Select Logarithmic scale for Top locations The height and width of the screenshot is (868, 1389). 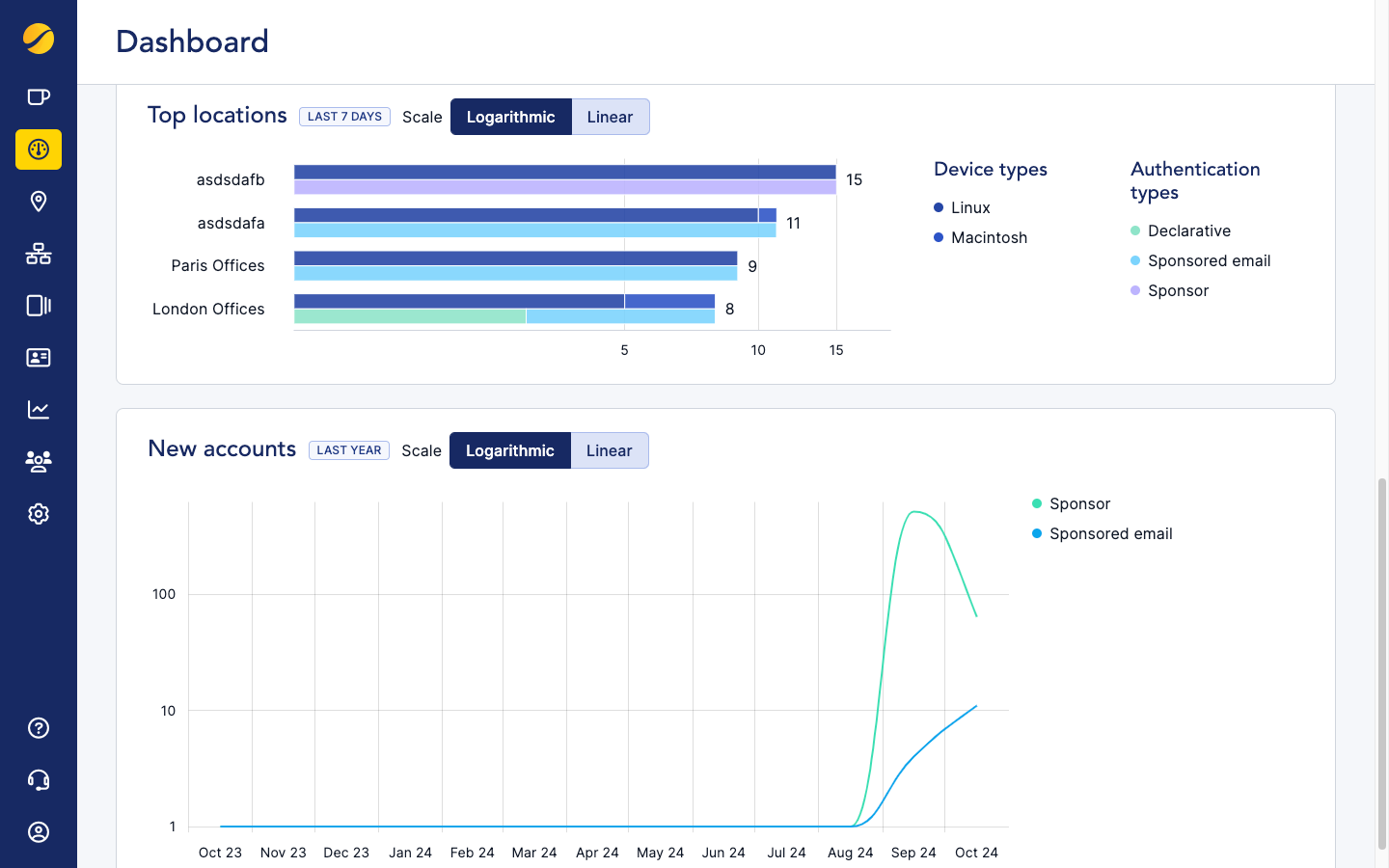click(510, 117)
